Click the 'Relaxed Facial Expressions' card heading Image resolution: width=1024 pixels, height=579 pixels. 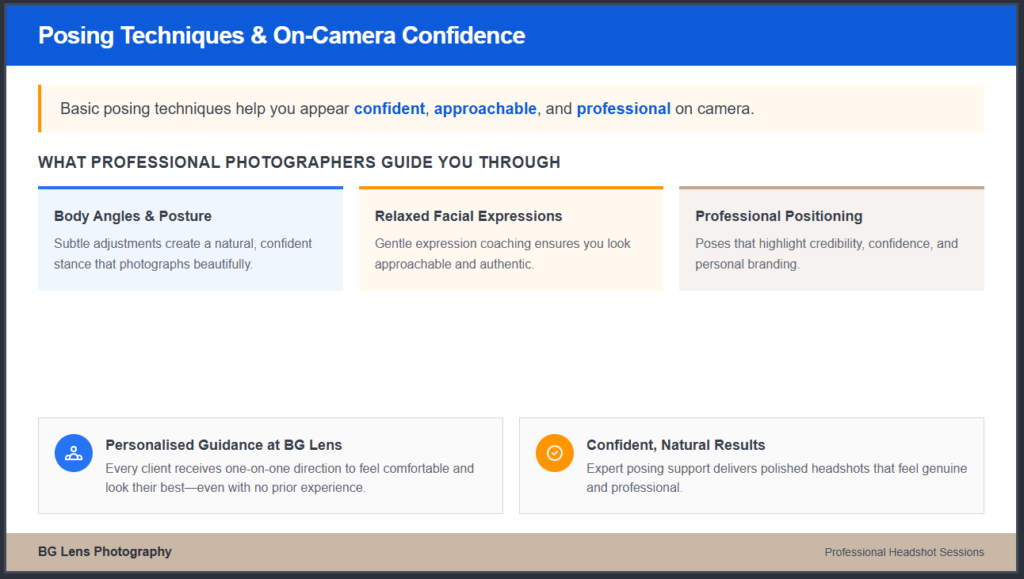(468, 216)
